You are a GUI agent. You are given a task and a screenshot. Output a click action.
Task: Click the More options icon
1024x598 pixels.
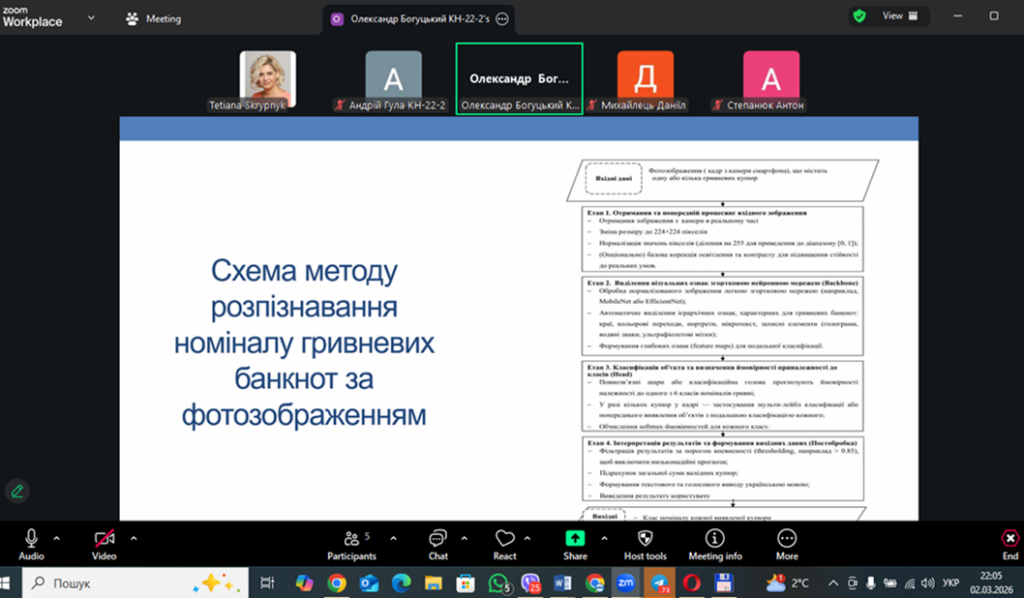pyautogui.click(x=787, y=538)
